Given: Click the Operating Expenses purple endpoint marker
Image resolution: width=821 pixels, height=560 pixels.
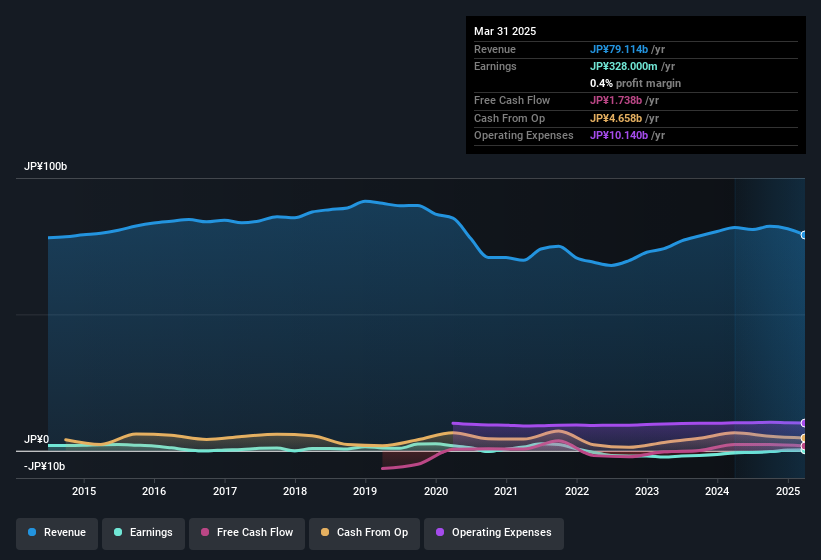Looking at the screenshot, I should tap(804, 423).
